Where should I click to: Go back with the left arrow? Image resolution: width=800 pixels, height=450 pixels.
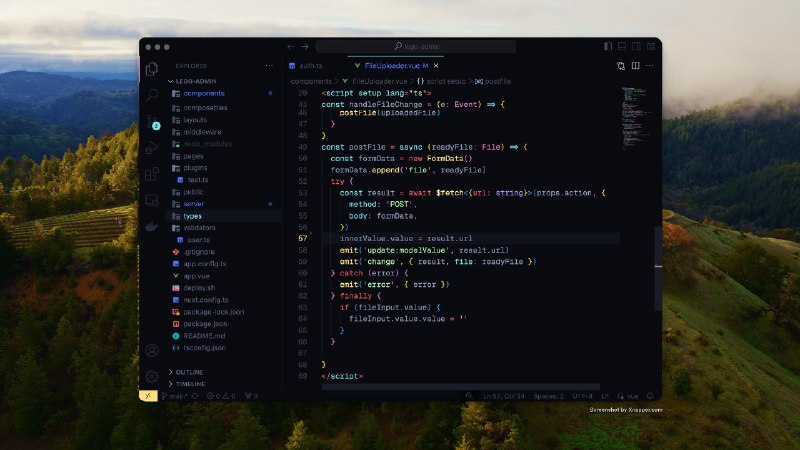[291, 47]
